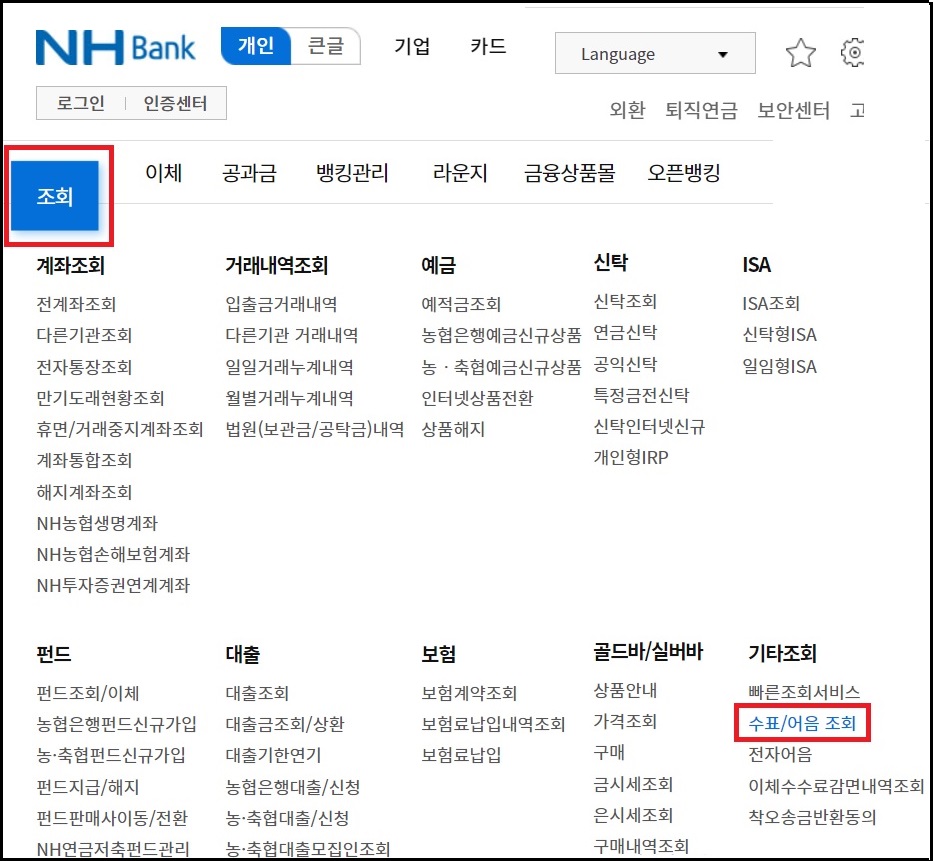This screenshot has width=933, height=861.
Task: Click the 로그인 button
Action: point(79,102)
